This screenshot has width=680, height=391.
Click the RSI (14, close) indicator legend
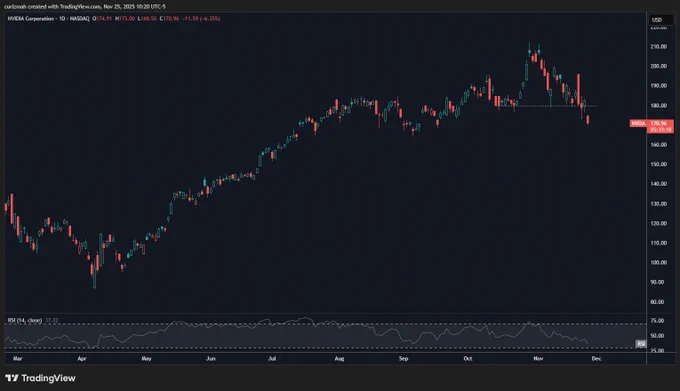(x=25, y=320)
